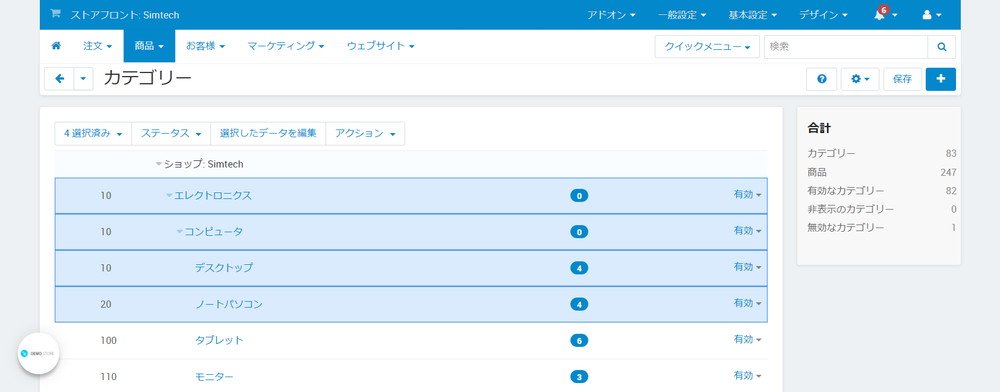The width and height of the screenshot is (1000, 392).
Task: Click the Demo Store round badge
Action: tap(39, 352)
